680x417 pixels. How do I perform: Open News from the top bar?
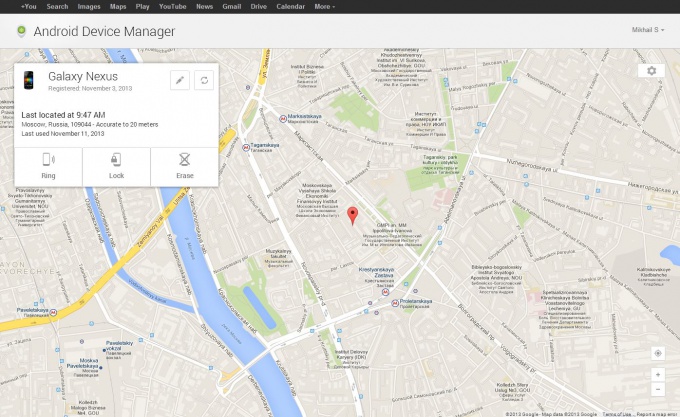tap(204, 7)
